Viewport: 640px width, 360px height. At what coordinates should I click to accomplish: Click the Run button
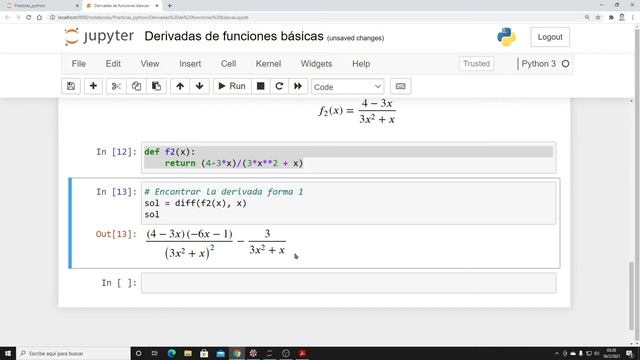[x=232, y=86]
